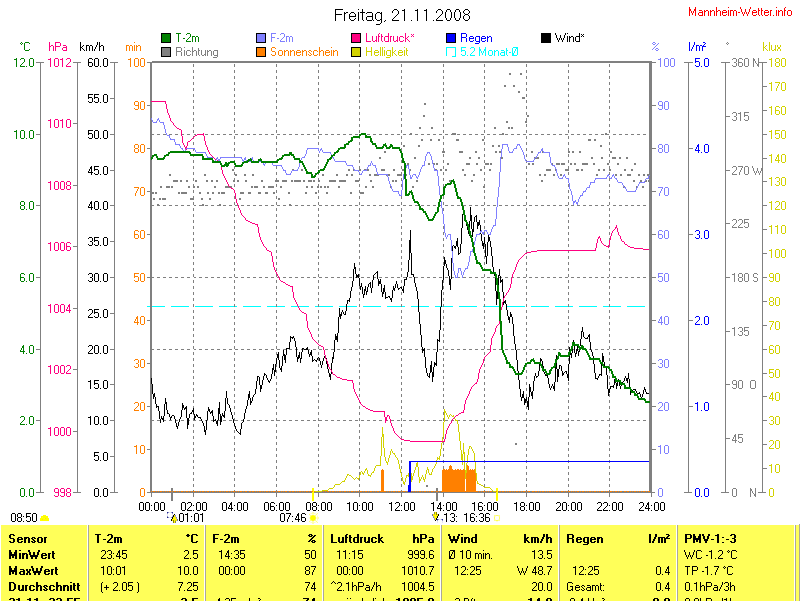800x601 pixels.
Task: Click the Durchschnitt row label
Action: 44,587
